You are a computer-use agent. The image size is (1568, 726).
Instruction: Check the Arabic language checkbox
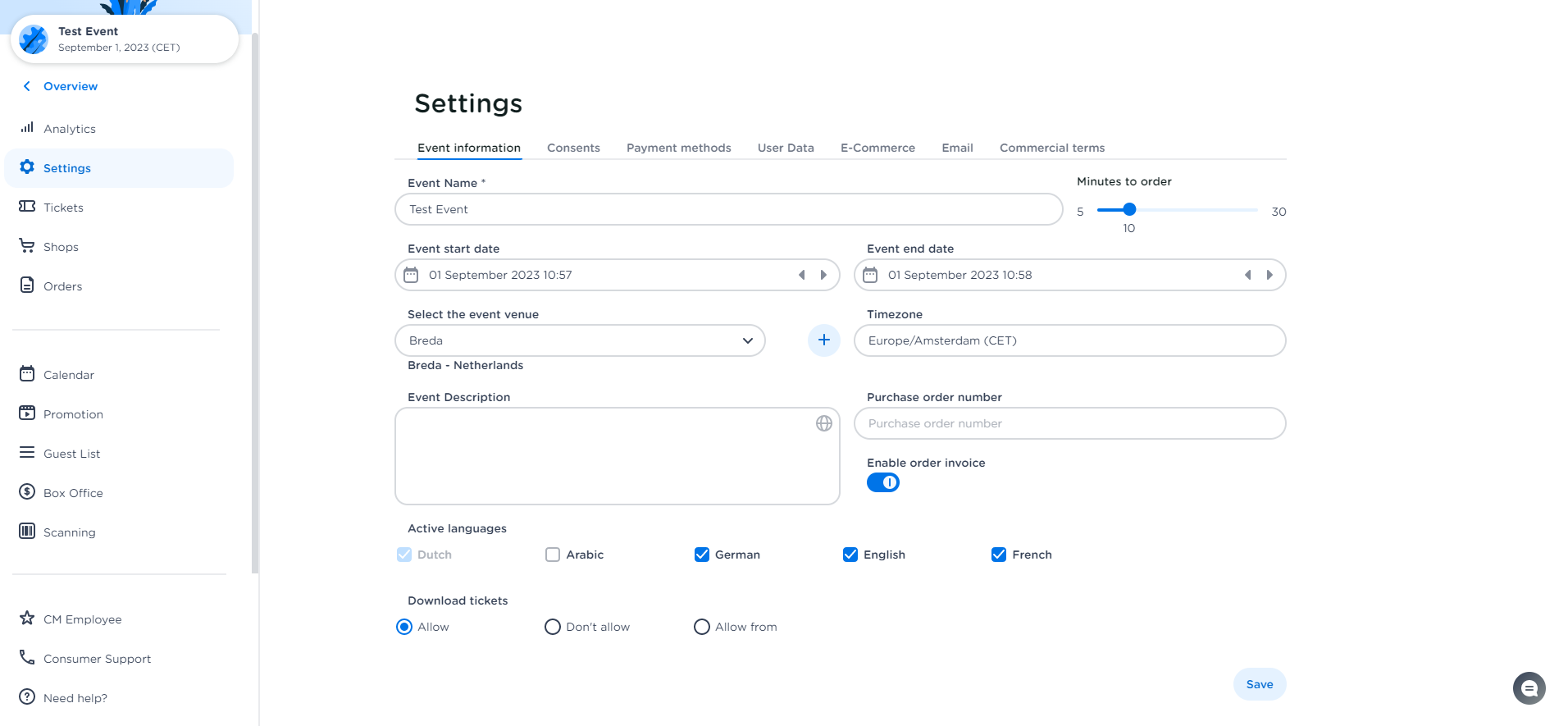click(553, 555)
